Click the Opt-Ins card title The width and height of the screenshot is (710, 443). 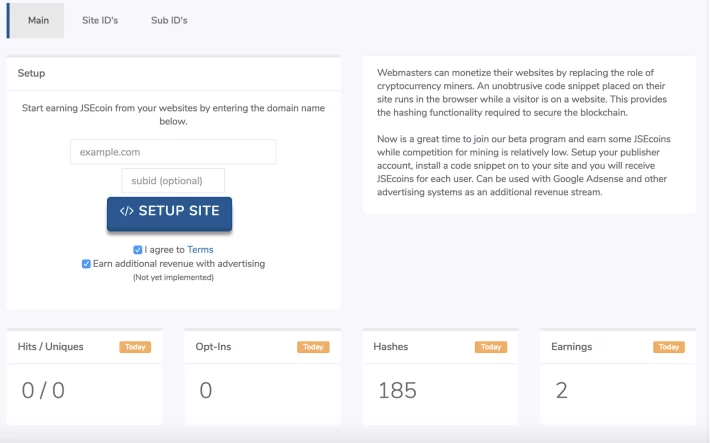click(213, 347)
